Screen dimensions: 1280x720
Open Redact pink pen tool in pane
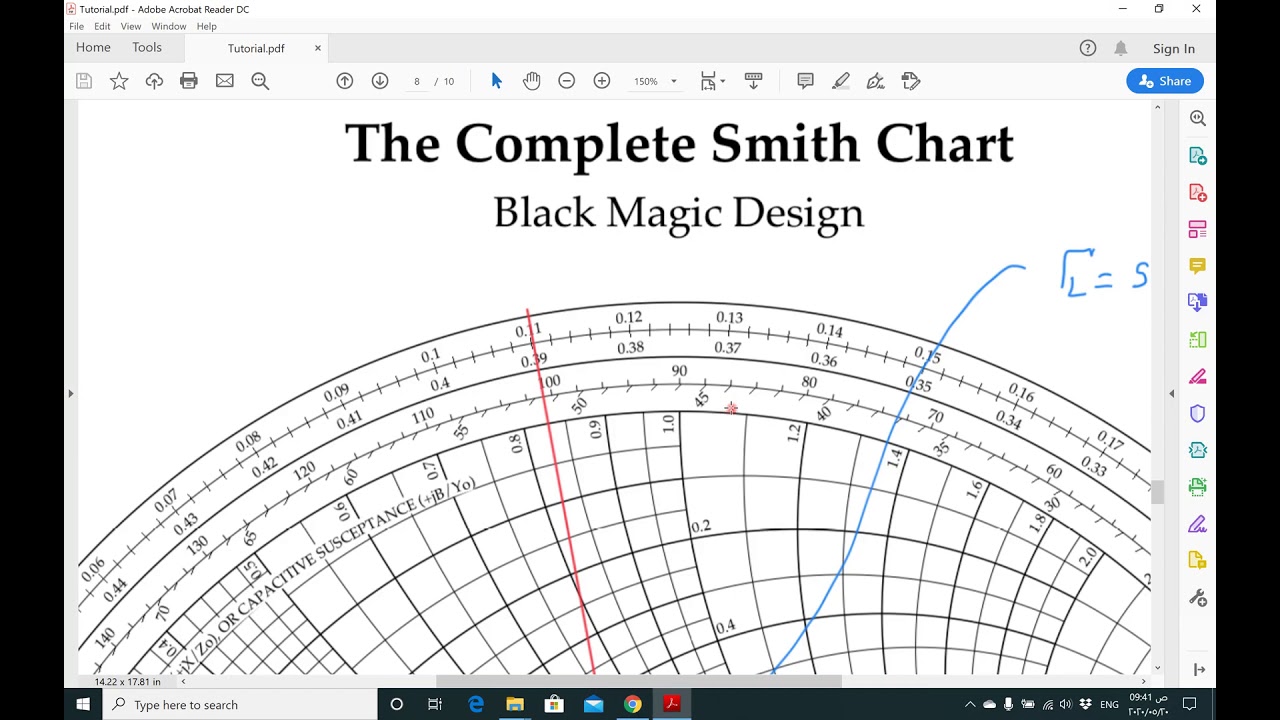click(x=1197, y=376)
